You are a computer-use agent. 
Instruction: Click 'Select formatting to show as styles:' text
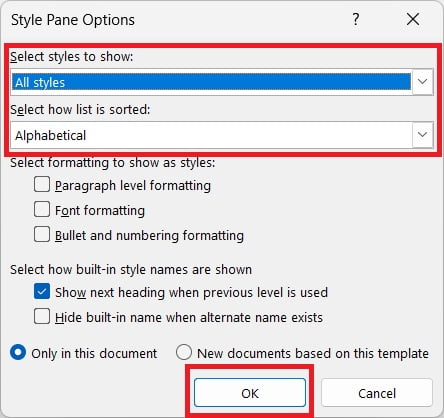113,163
